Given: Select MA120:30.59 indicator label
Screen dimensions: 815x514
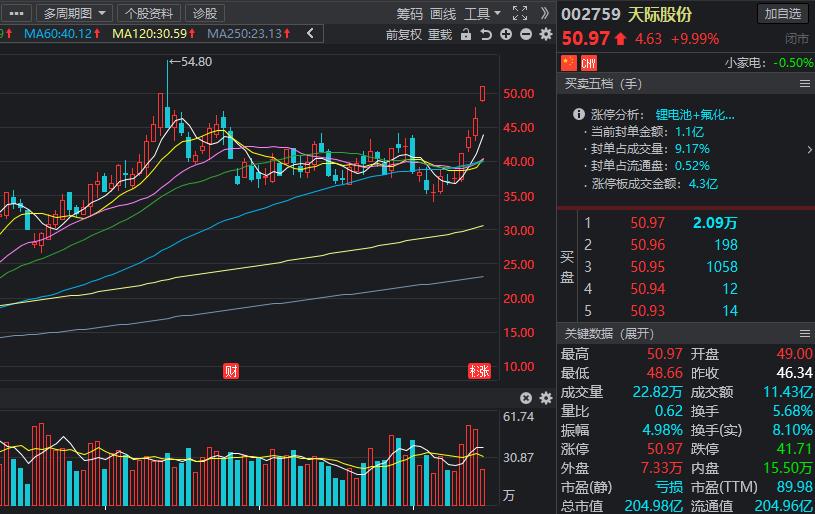Looking at the screenshot, I should (x=154, y=34).
